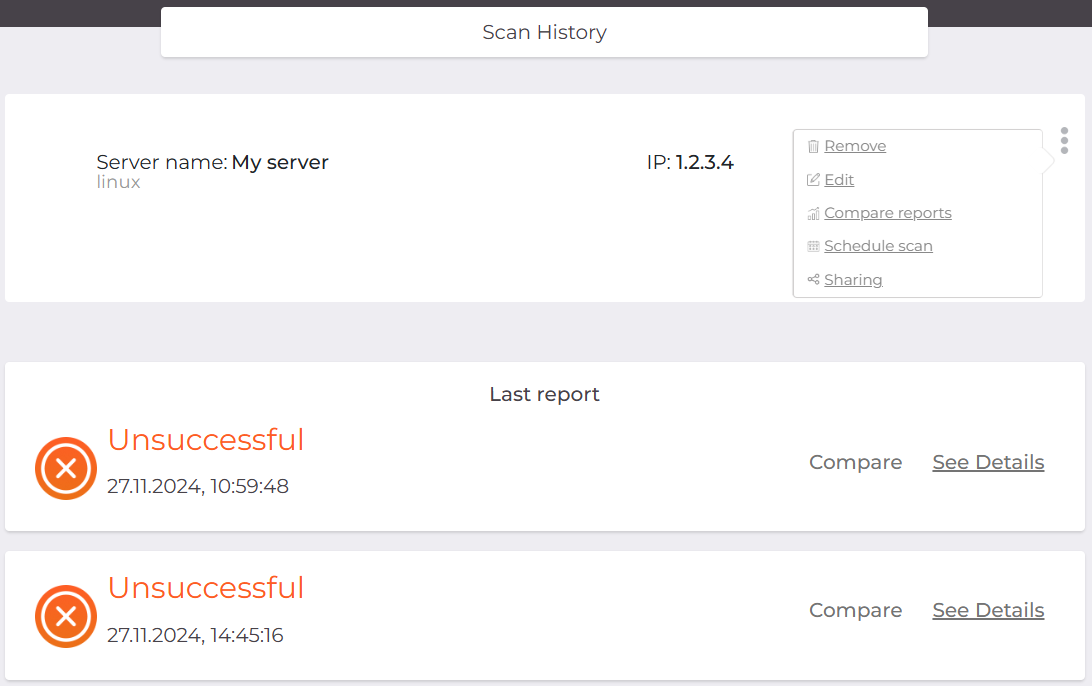Select Remove from the server menu
This screenshot has width=1092, height=686.
click(855, 146)
